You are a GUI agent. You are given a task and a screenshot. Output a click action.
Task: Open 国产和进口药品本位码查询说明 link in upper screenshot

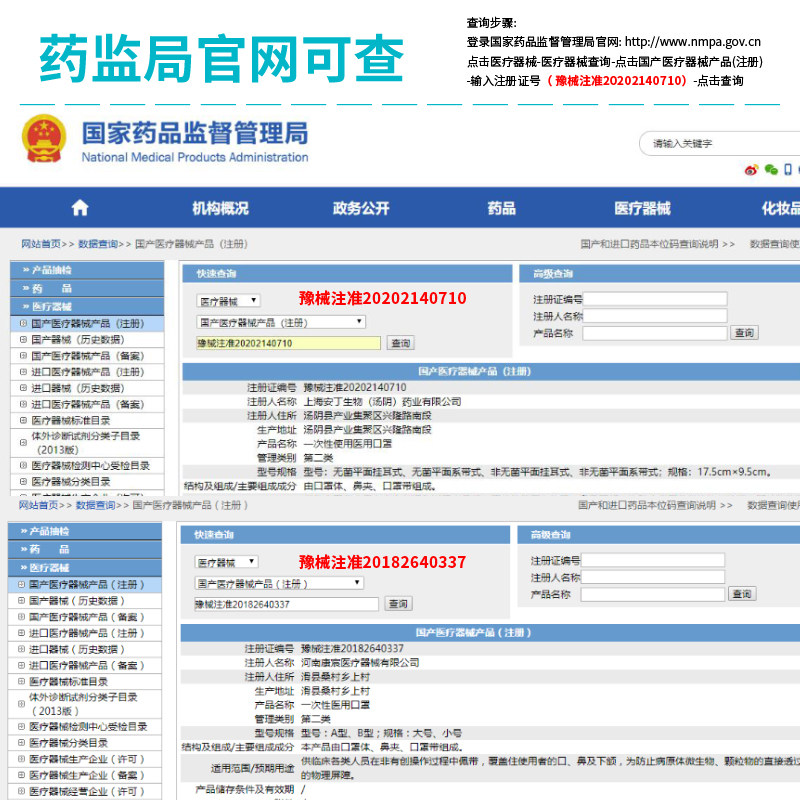click(649, 244)
